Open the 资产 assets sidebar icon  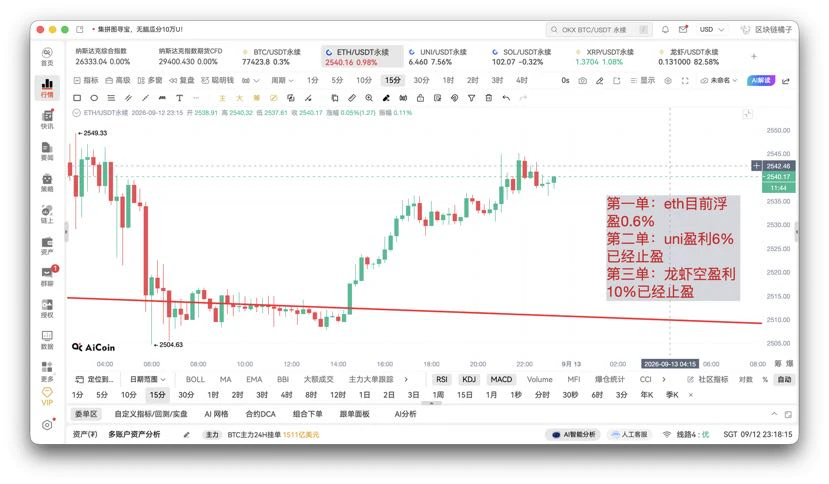47,245
